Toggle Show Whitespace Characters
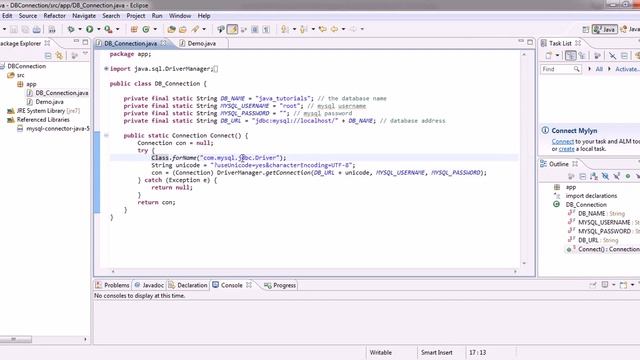This screenshot has height=360, width=640. [x=266, y=29]
